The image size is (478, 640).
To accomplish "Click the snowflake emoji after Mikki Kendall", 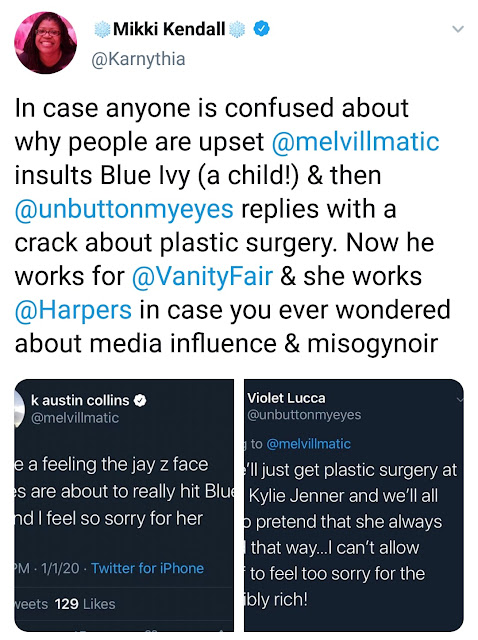I will pos(237,29).
